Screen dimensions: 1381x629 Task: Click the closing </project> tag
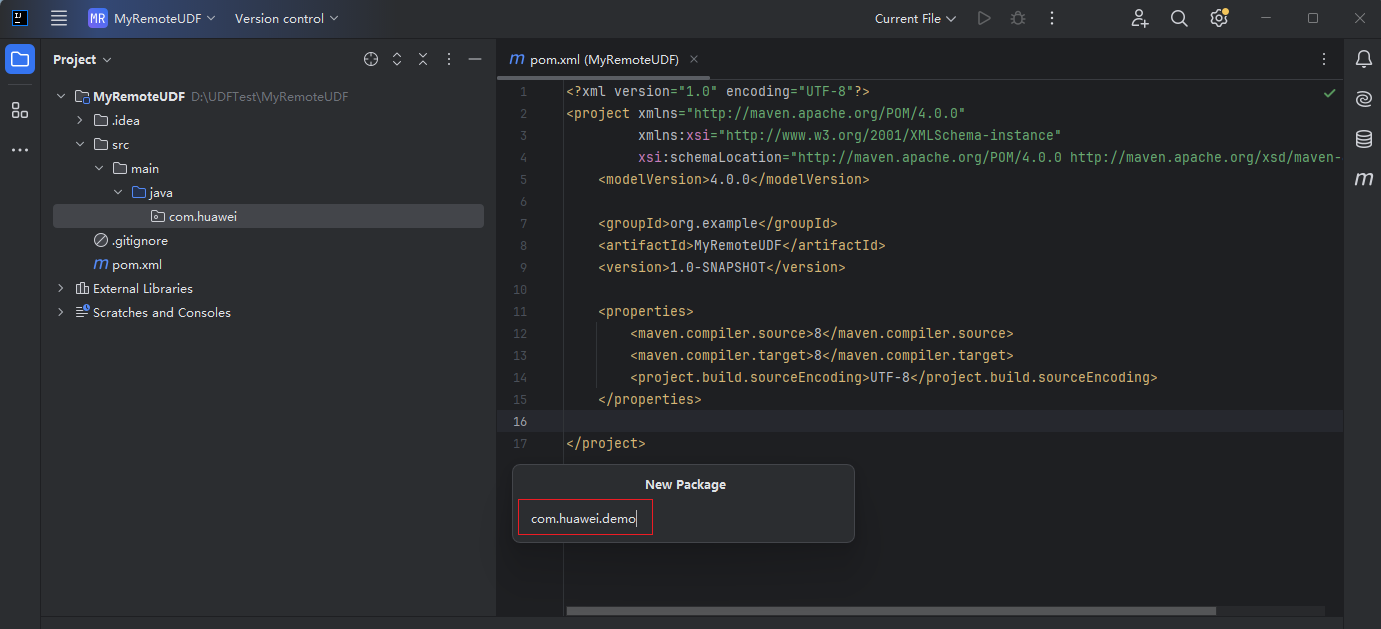[x=606, y=443]
